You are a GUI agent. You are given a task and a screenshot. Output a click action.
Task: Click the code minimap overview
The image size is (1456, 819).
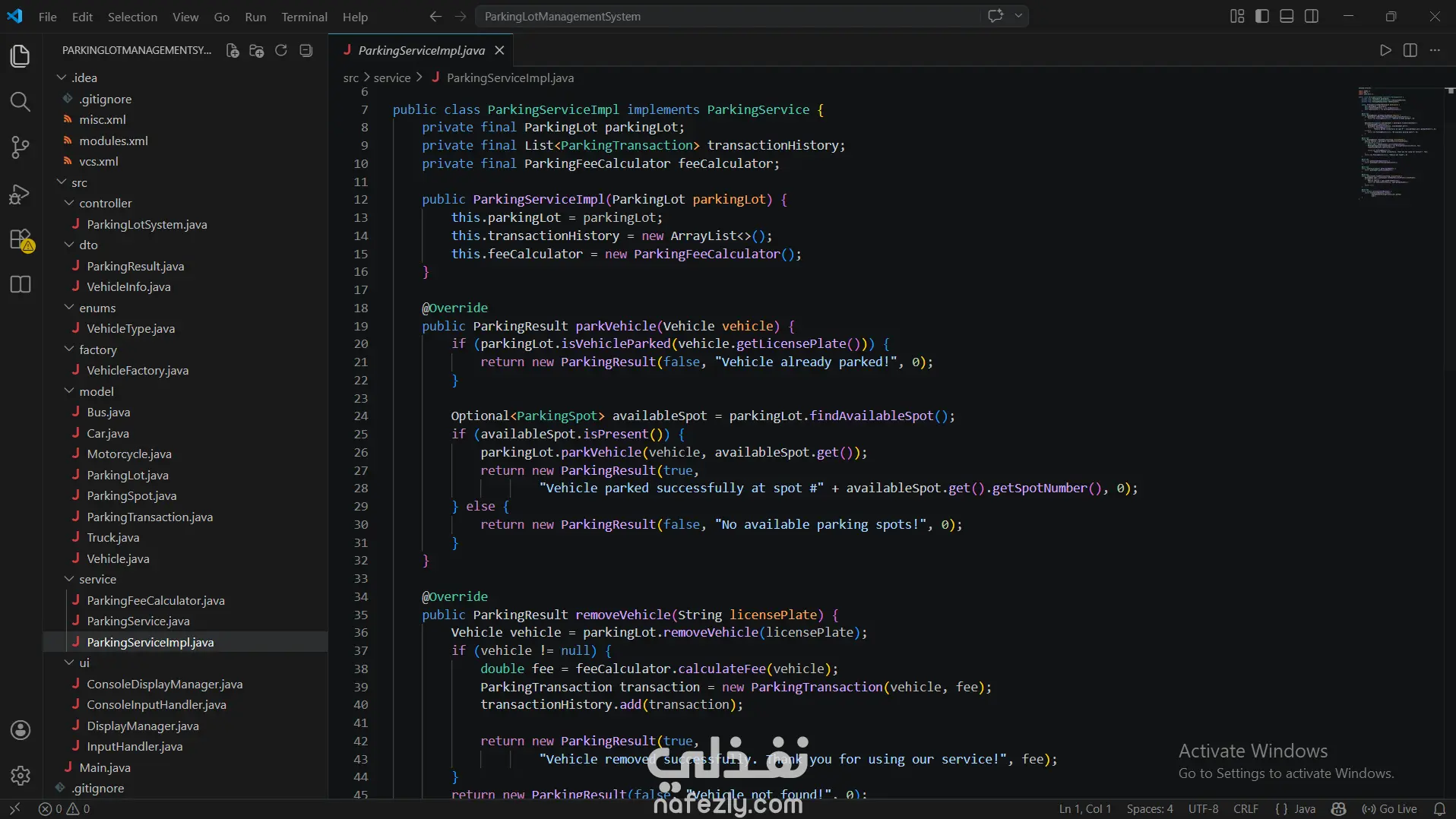(1401, 143)
